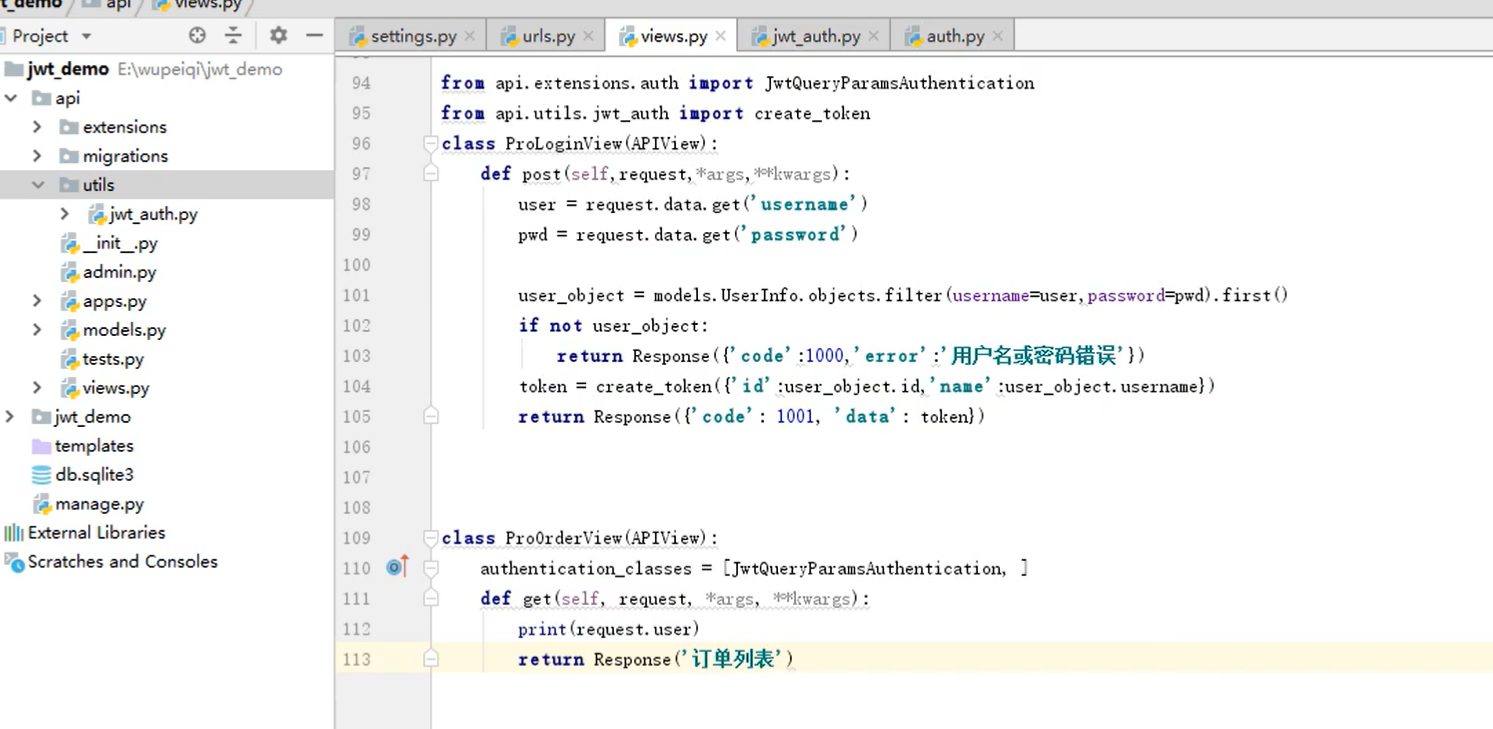Switch to the settings.py tab
Viewport: 1493px width, 729px height.
(x=412, y=36)
